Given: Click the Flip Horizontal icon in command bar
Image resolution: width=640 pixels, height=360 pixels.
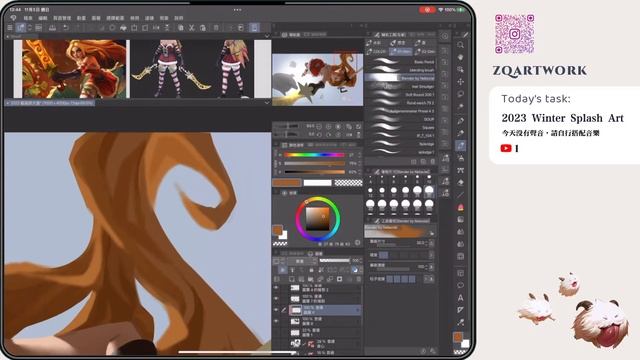Looking at the screenshot, I should tap(156, 28).
